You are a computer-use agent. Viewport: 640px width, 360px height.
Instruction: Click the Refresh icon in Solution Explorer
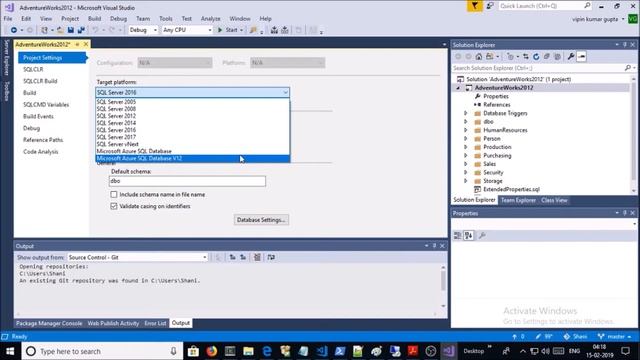(x=536, y=56)
